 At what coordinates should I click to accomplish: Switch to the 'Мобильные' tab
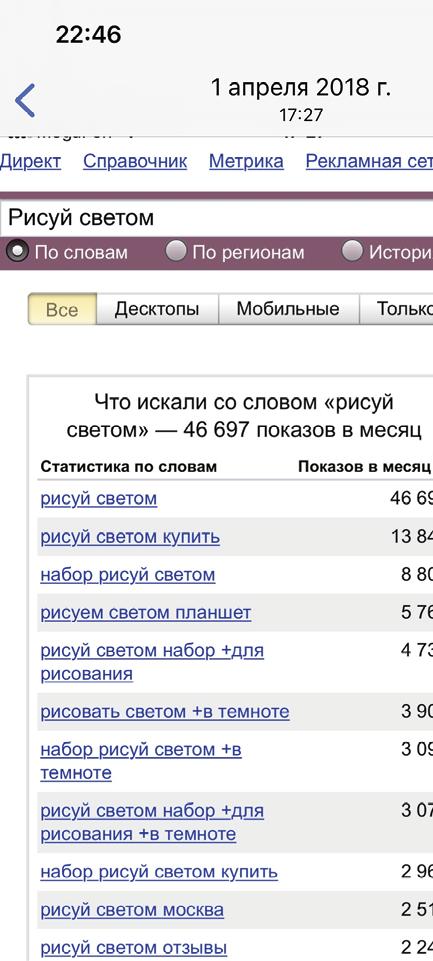288,309
